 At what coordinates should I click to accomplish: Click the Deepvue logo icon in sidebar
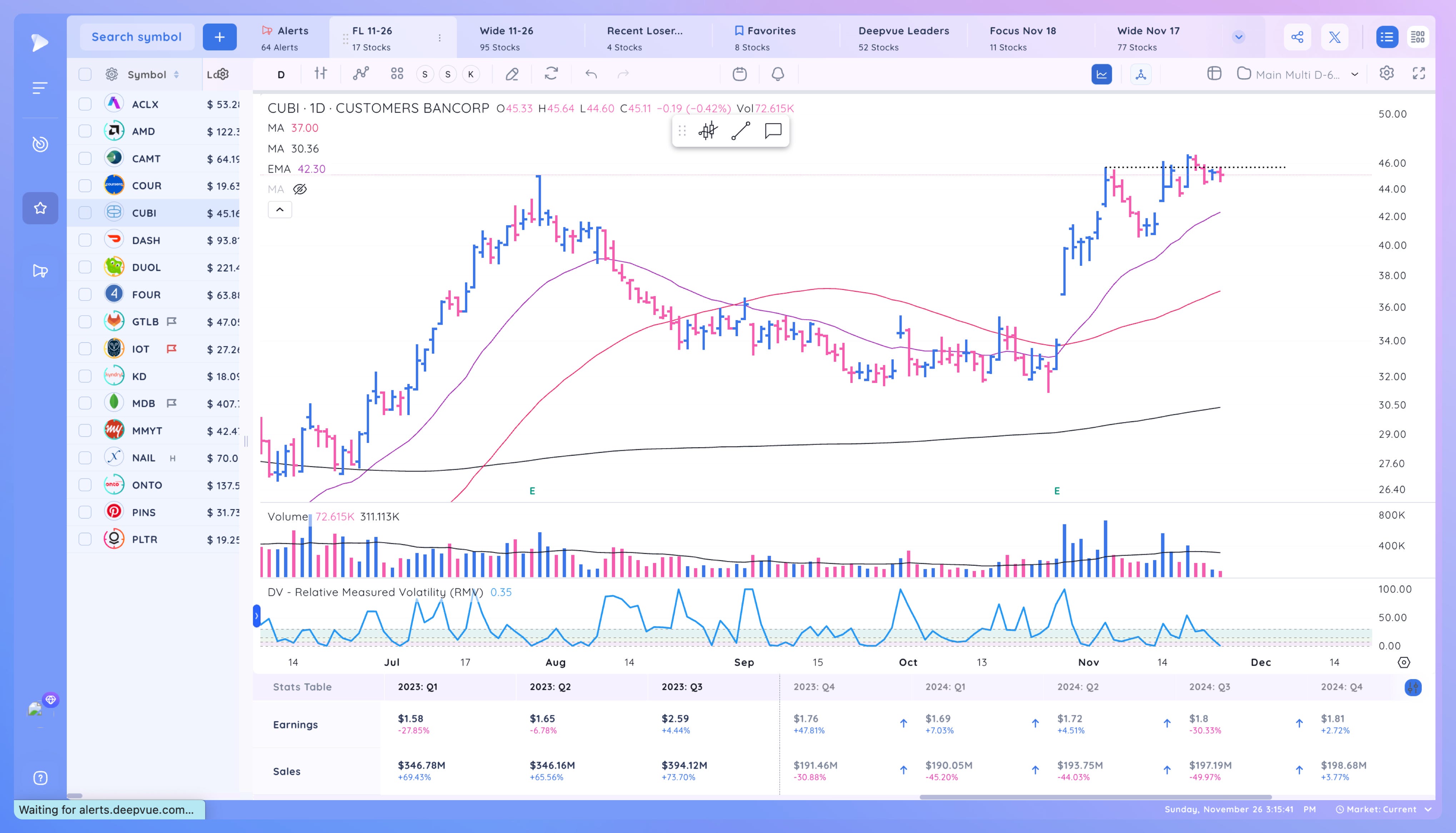coord(40,43)
